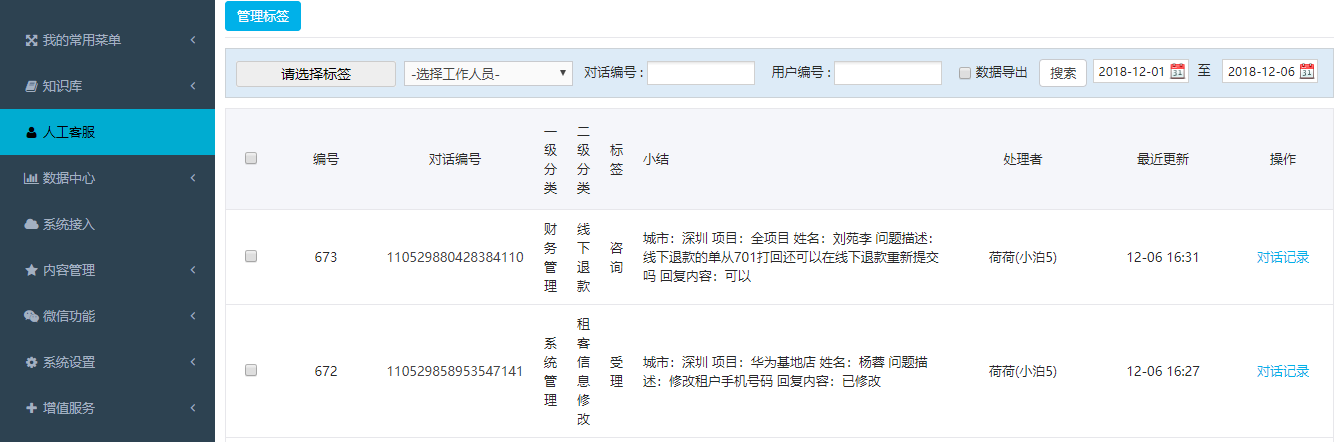Viewport: 1337px width, 442px height.
Task: Open the 选择工作人员 dropdown
Action: coord(487,73)
